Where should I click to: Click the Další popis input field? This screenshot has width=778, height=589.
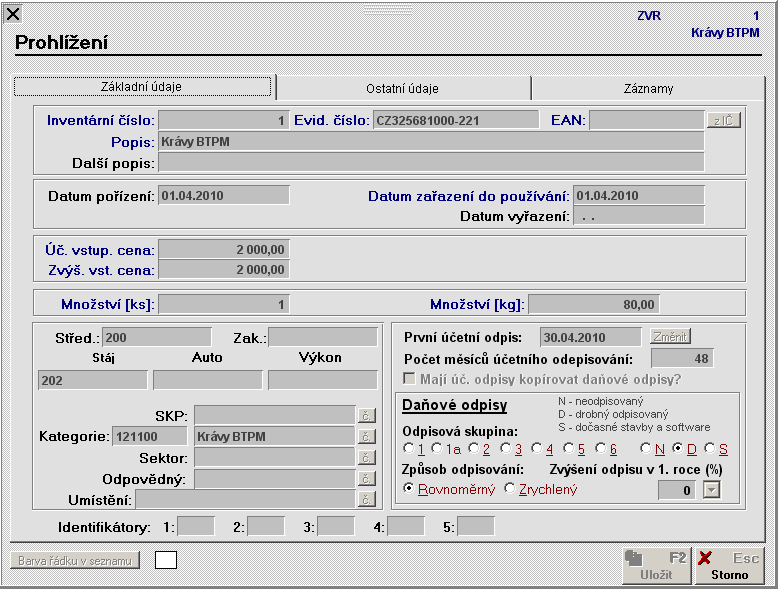point(431,163)
